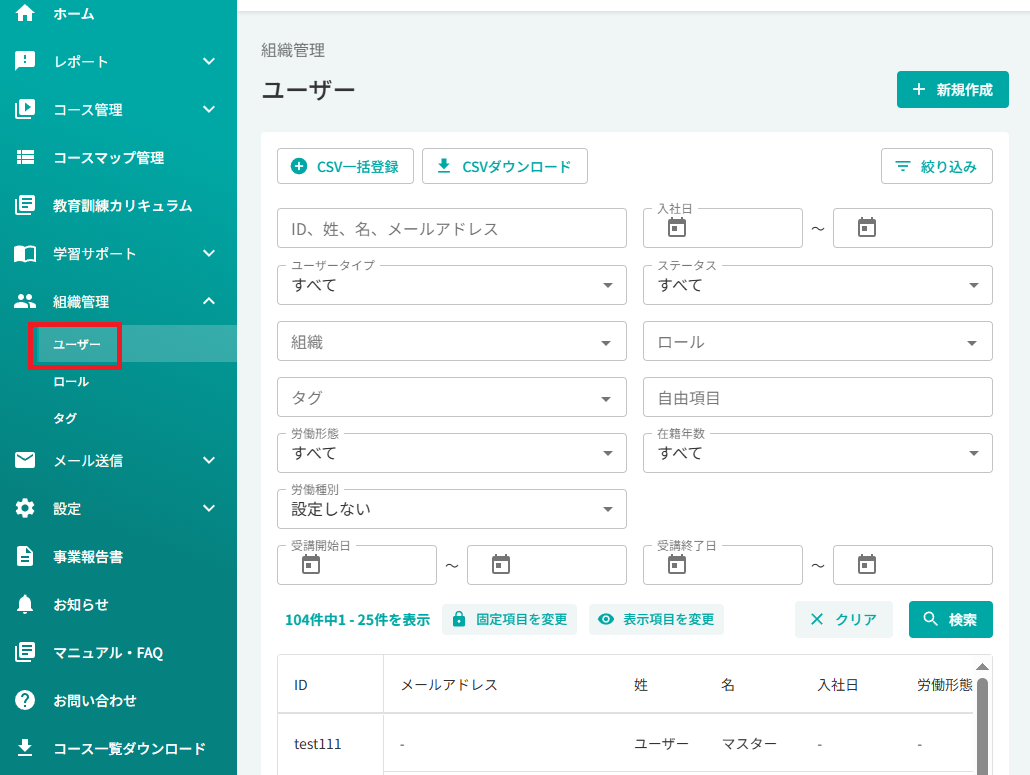
Task: Click the mail envelope icon
Action: [25, 460]
